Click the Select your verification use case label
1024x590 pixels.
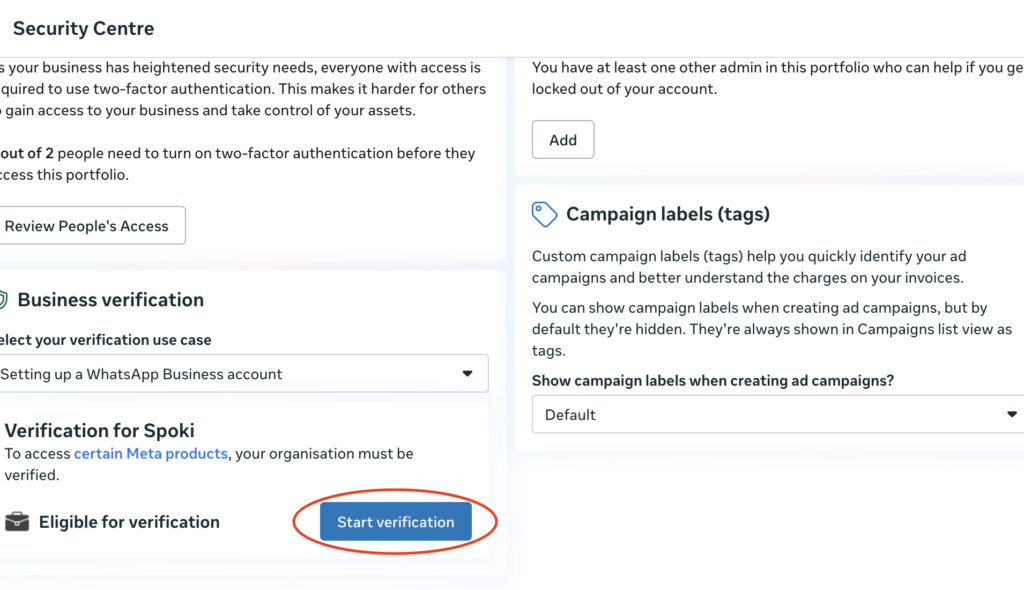[x=106, y=340]
